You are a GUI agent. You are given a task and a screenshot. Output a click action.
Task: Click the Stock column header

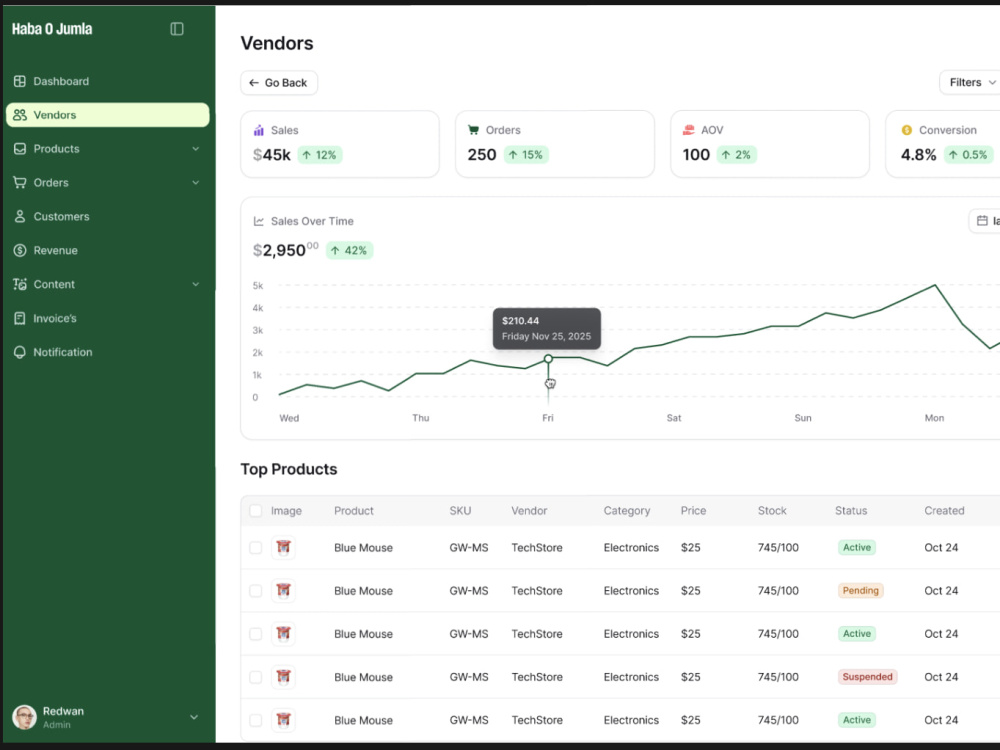772,511
